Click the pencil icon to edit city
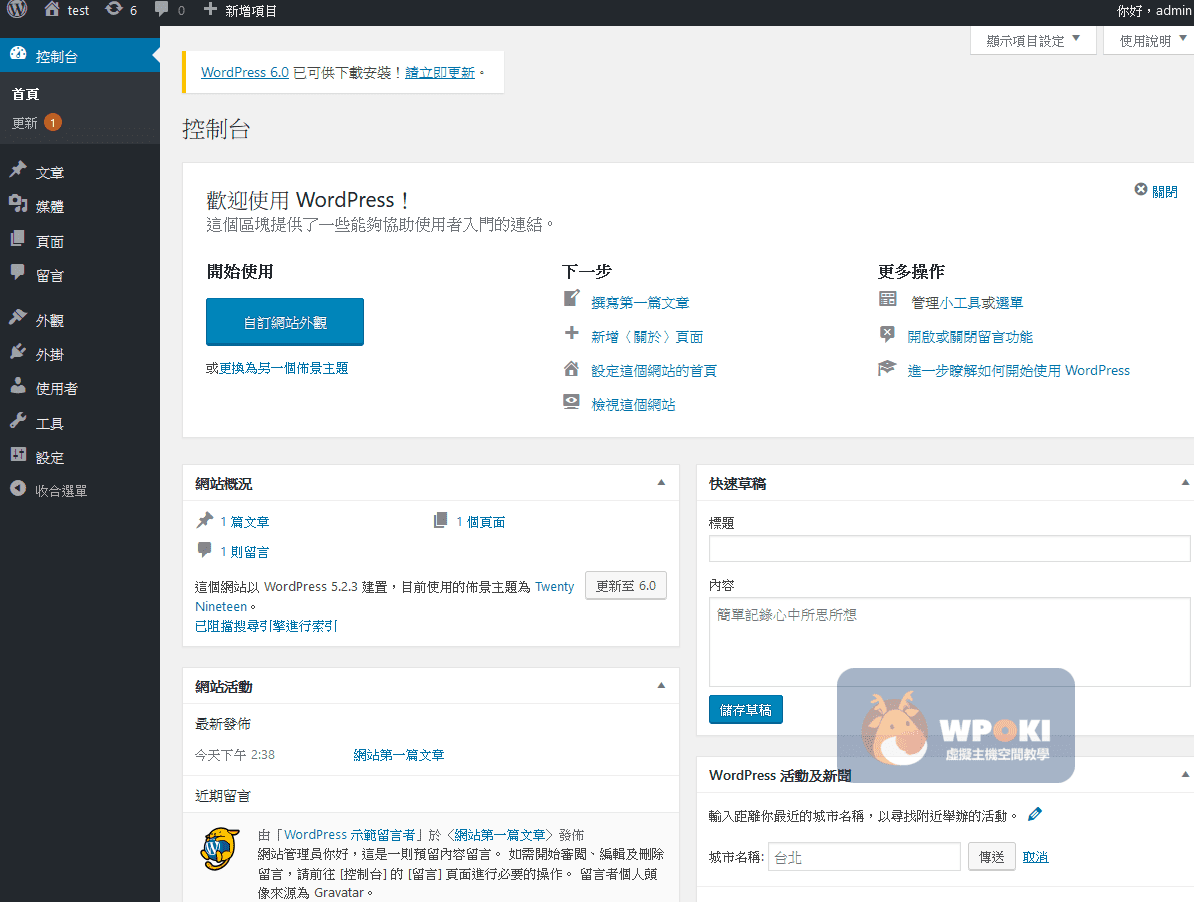The width and height of the screenshot is (1194, 902). [1035, 815]
